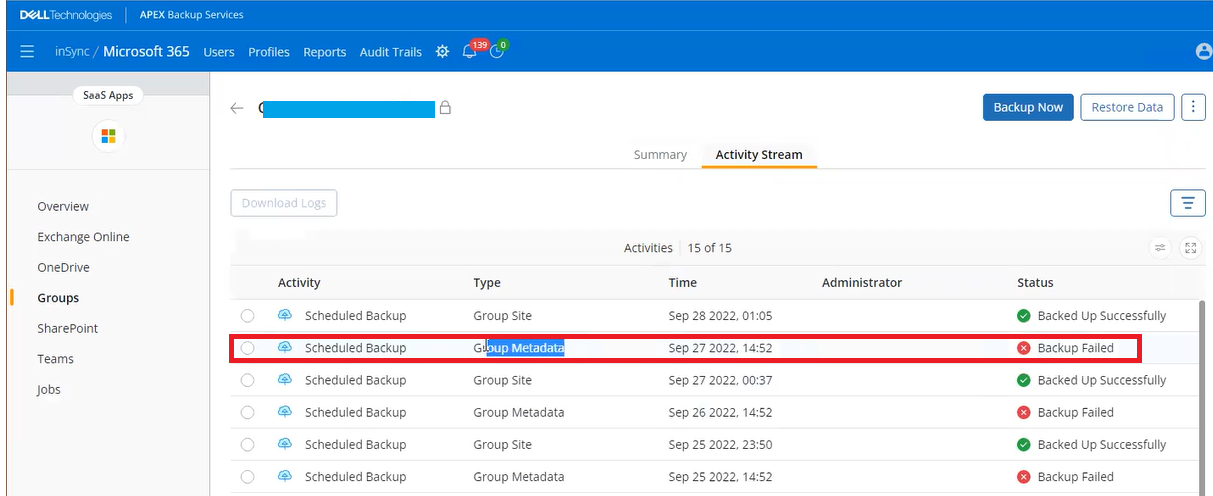Switch to the Summary tab
This screenshot has width=1213, height=496.
pos(660,155)
